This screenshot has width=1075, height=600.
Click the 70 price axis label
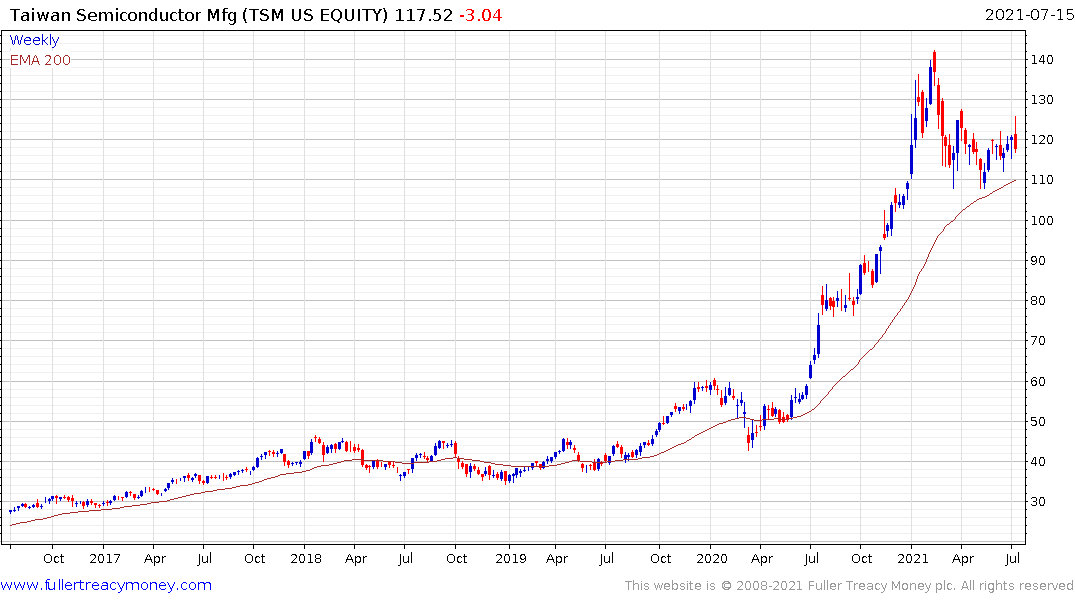pyautogui.click(x=1038, y=341)
